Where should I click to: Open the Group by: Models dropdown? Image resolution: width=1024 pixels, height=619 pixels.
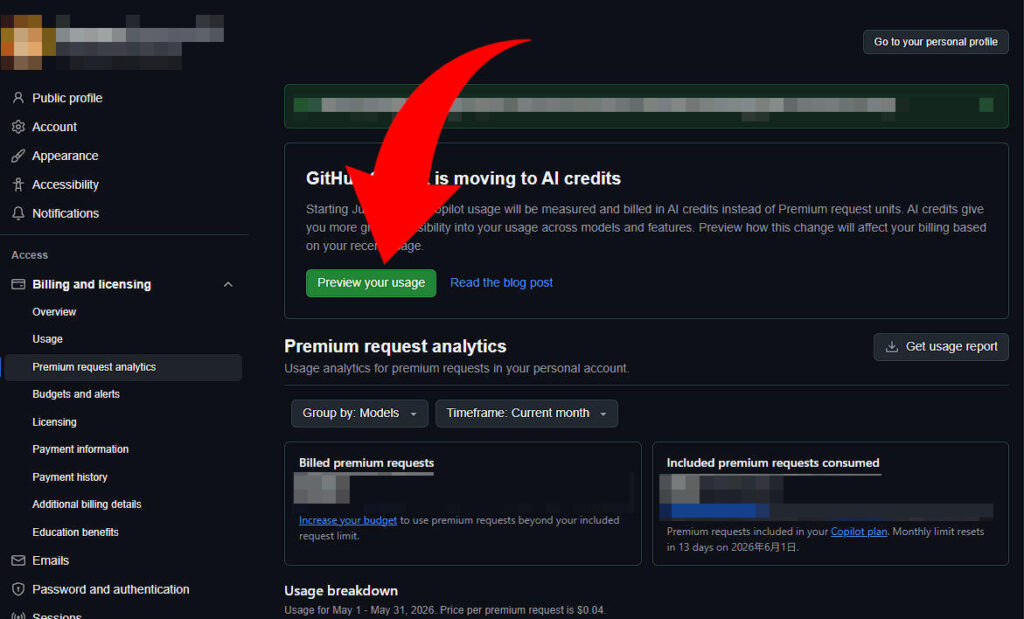click(x=359, y=413)
